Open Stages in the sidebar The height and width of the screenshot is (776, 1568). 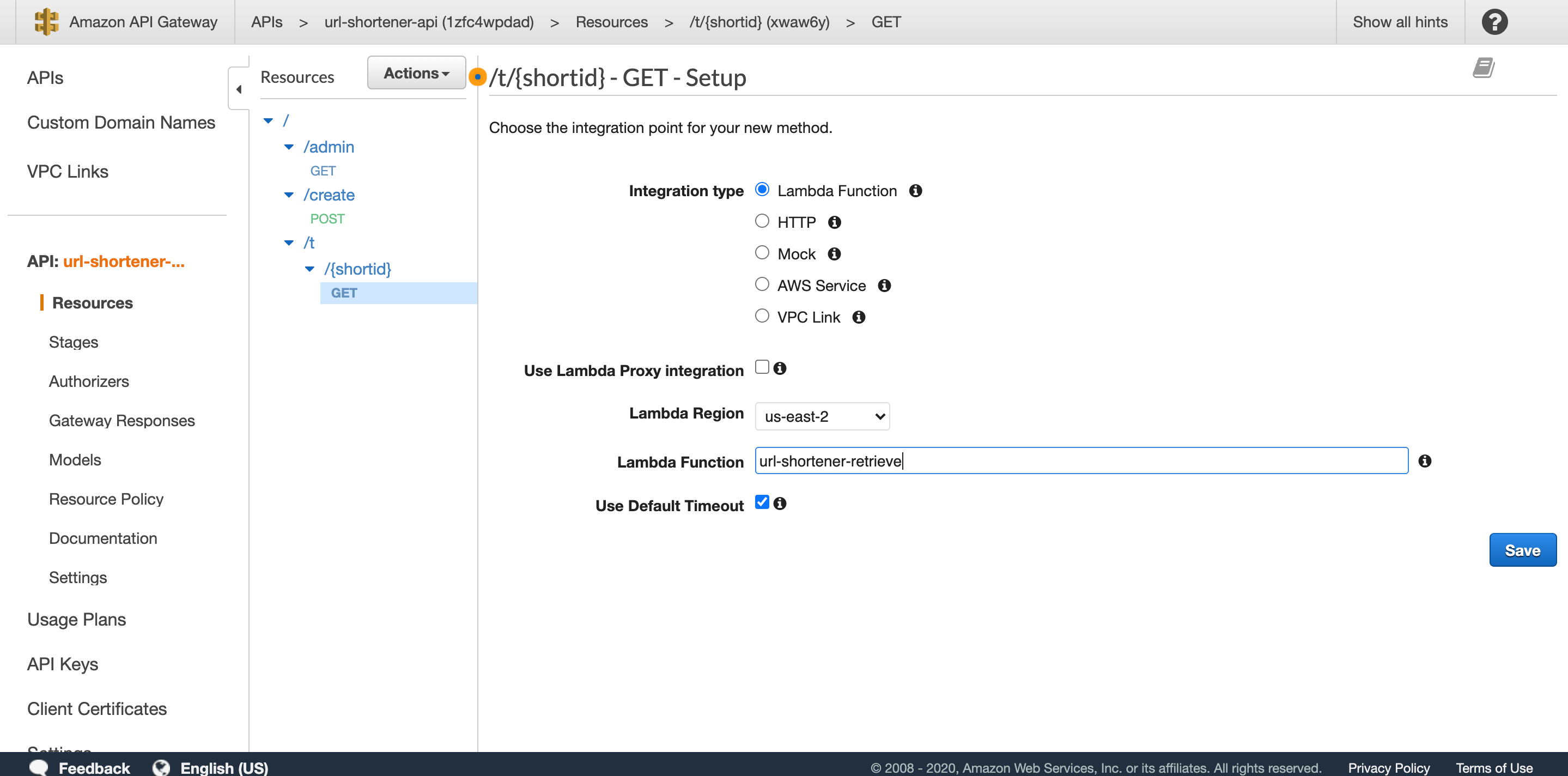click(x=73, y=342)
